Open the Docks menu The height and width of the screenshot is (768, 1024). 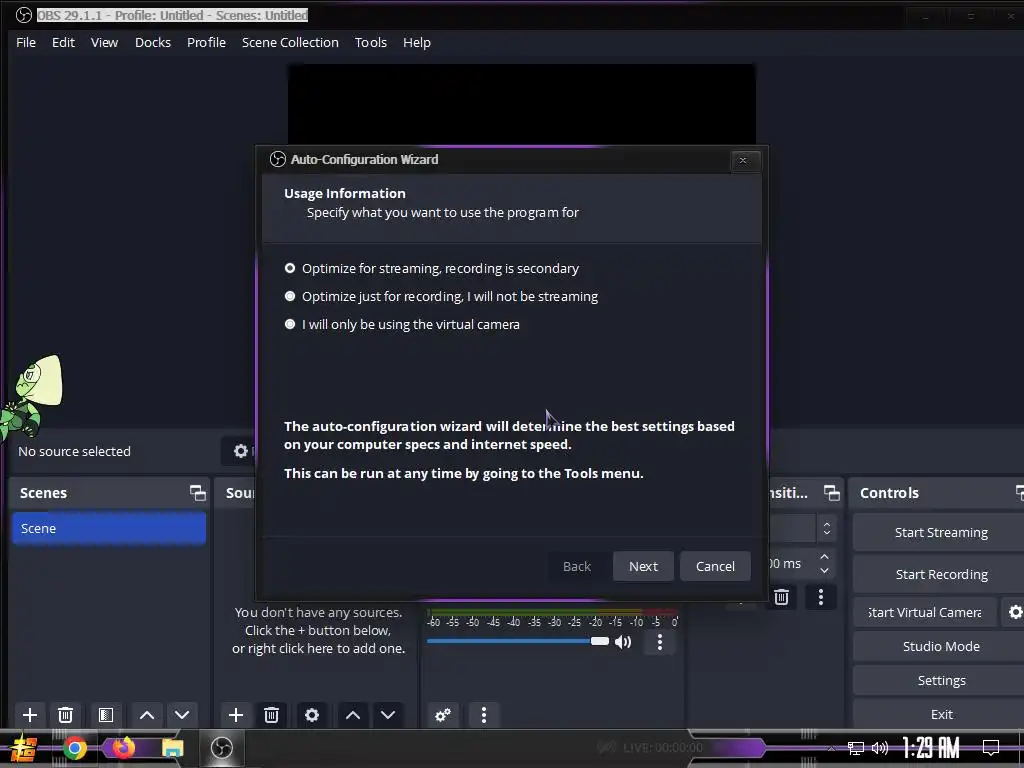(x=153, y=42)
